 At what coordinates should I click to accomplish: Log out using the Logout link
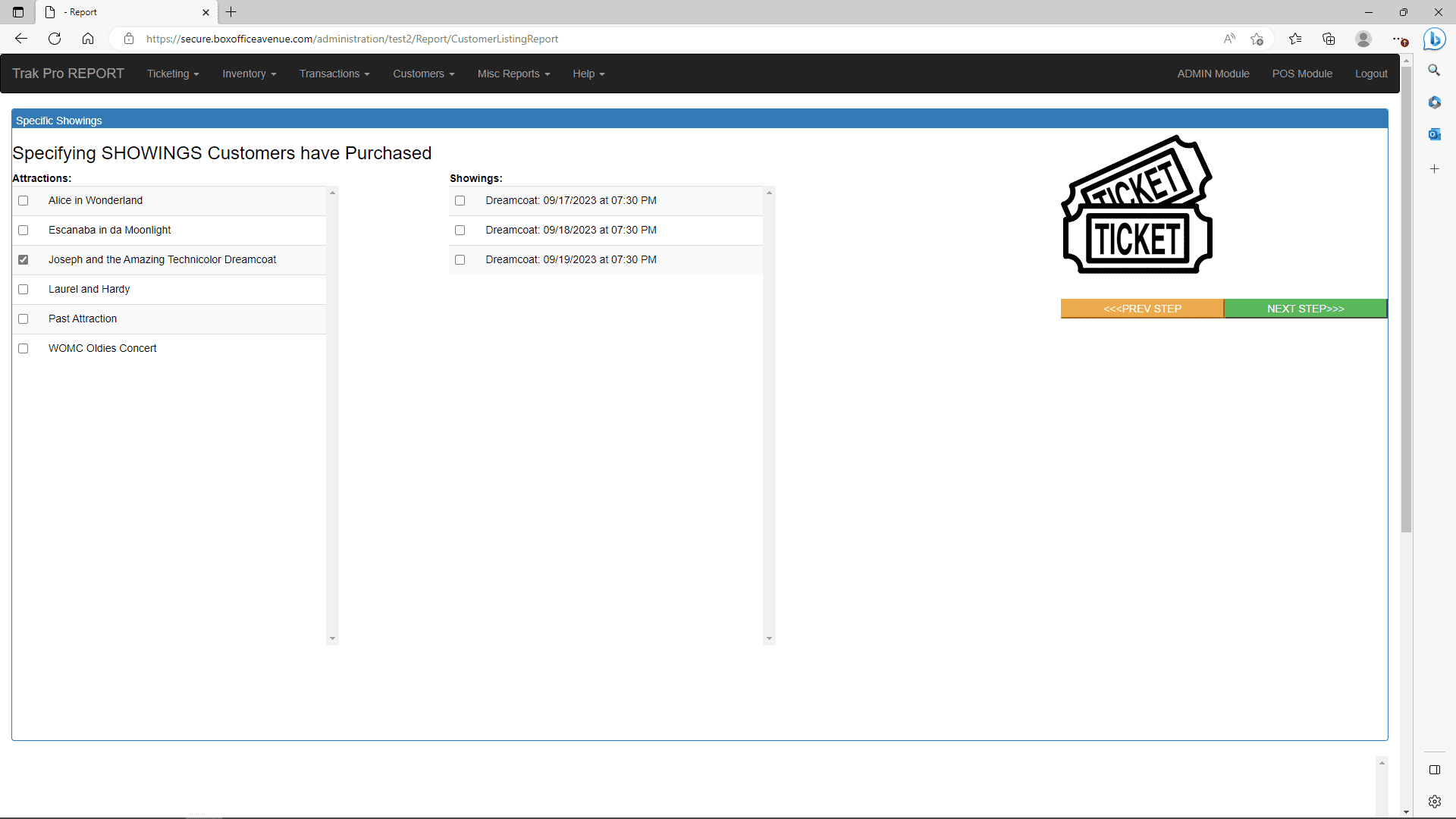coord(1371,74)
